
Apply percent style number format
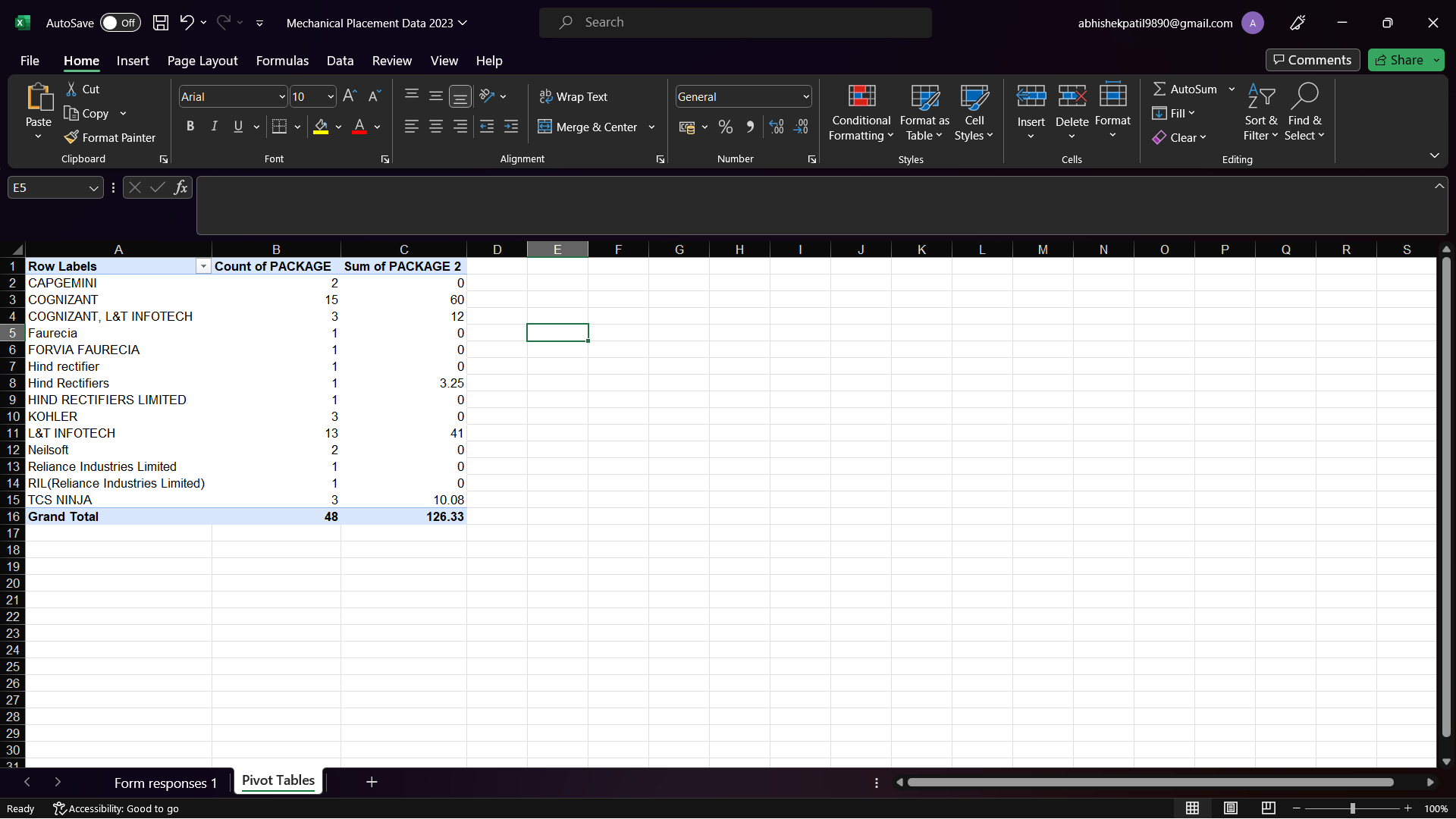click(x=726, y=127)
